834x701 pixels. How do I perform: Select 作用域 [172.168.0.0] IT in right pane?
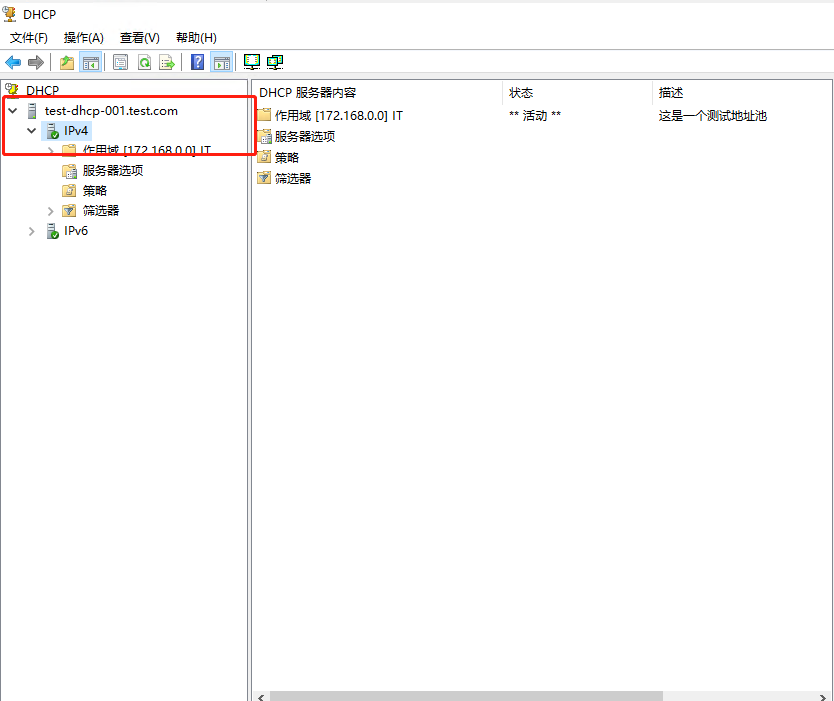[x=339, y=115]
